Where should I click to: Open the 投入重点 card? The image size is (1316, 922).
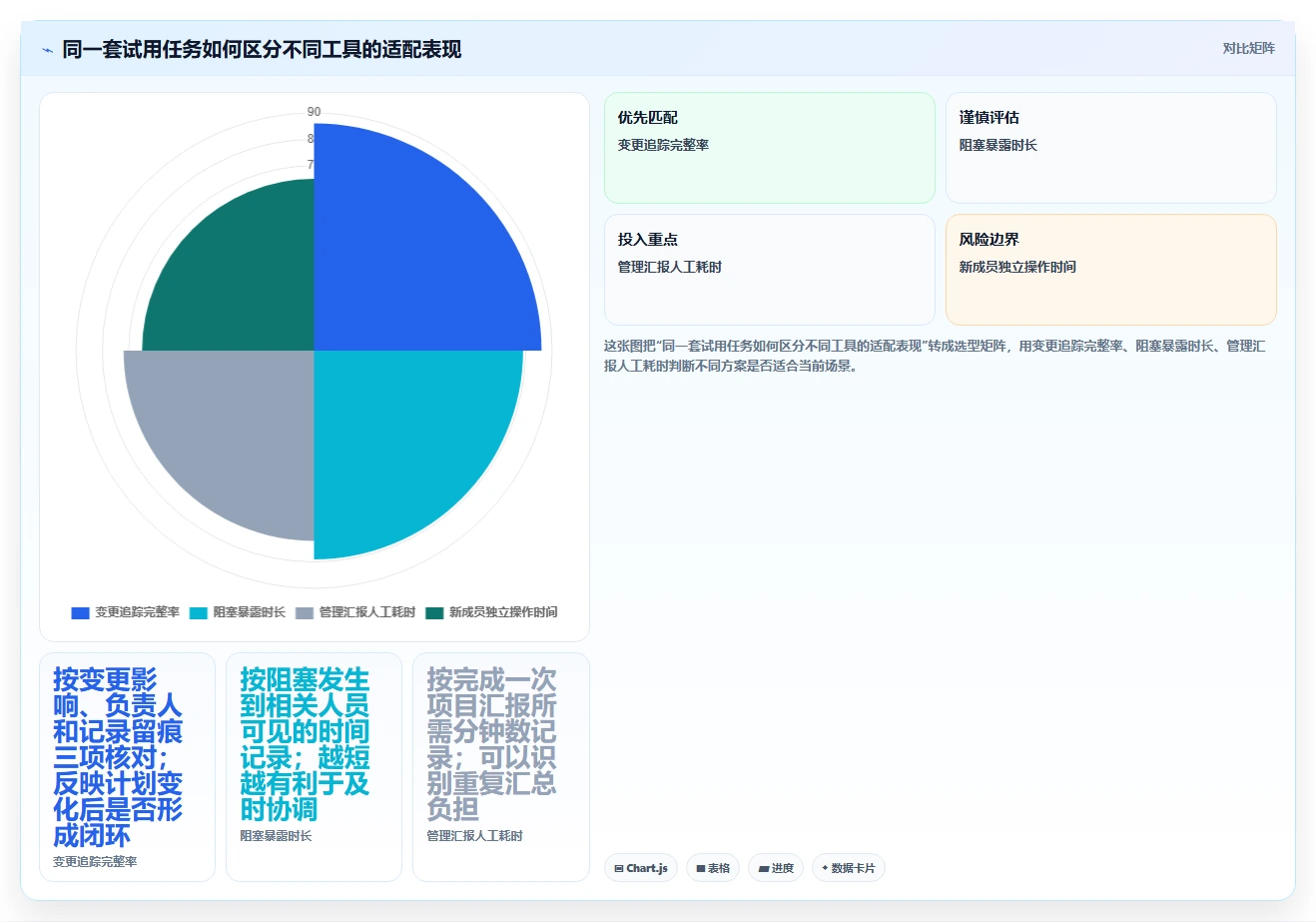pyautogui.click(x=770, y=270)
